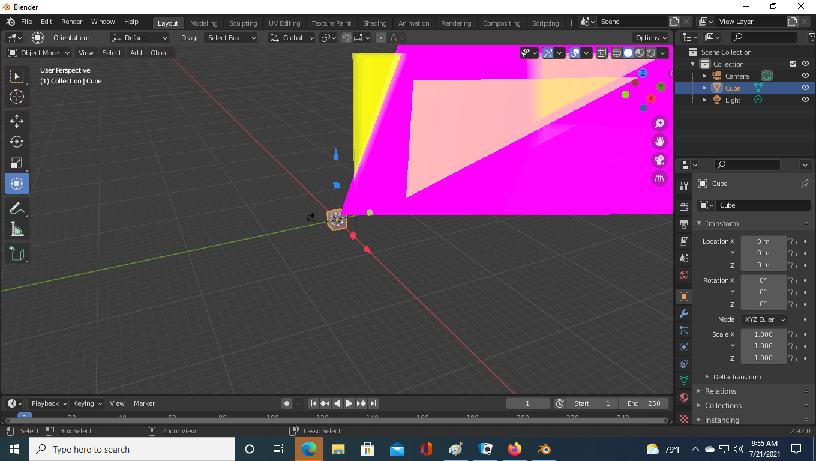Expand the Light item in outliner

(705, 100)
